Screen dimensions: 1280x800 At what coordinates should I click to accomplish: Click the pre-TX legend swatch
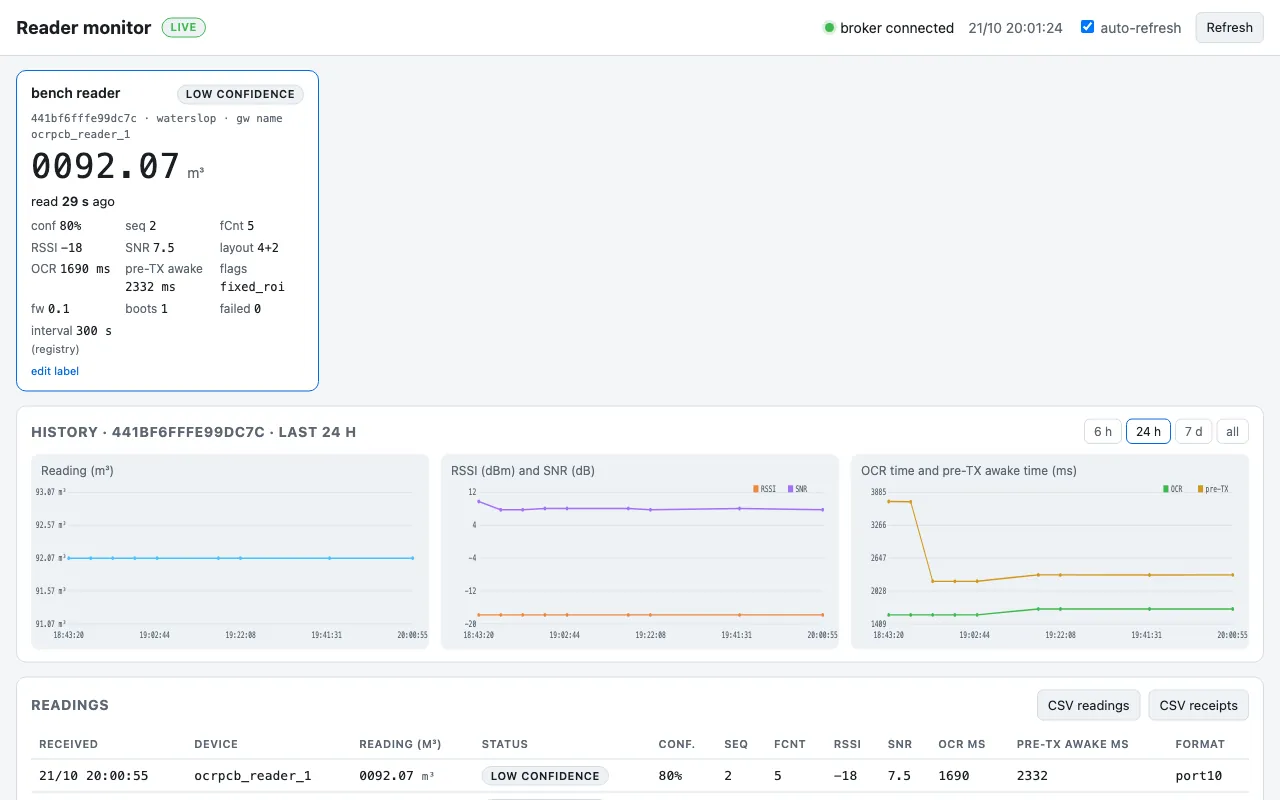(x=1200, y=489)
